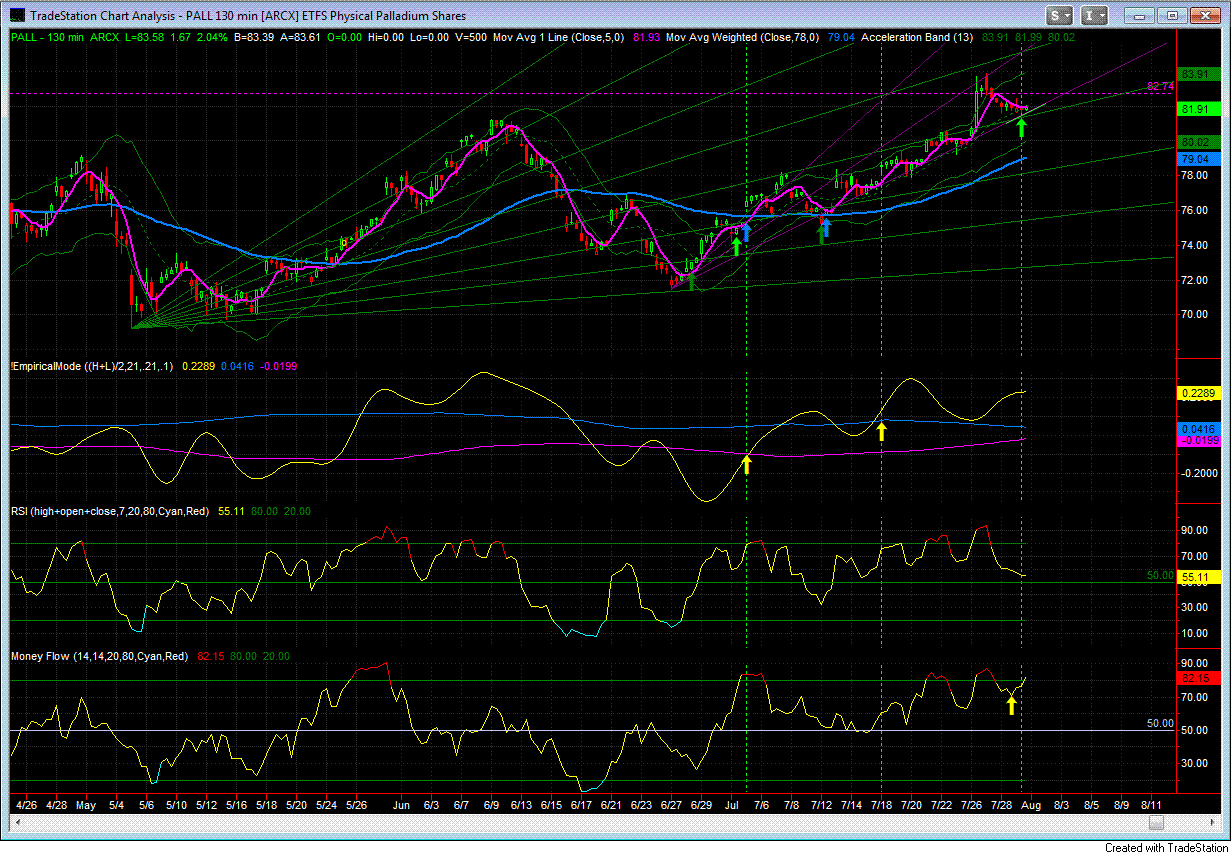
Task: Click the '5/16' date on time axis
Action: click(x=236, y=803)
